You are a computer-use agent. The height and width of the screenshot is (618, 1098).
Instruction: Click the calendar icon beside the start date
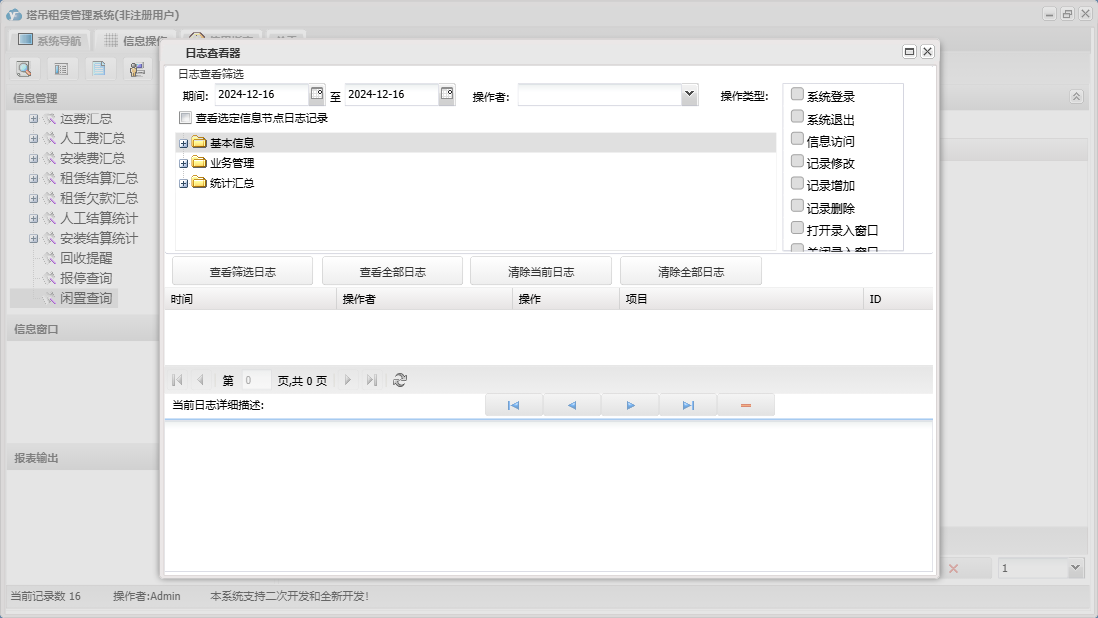317,94
